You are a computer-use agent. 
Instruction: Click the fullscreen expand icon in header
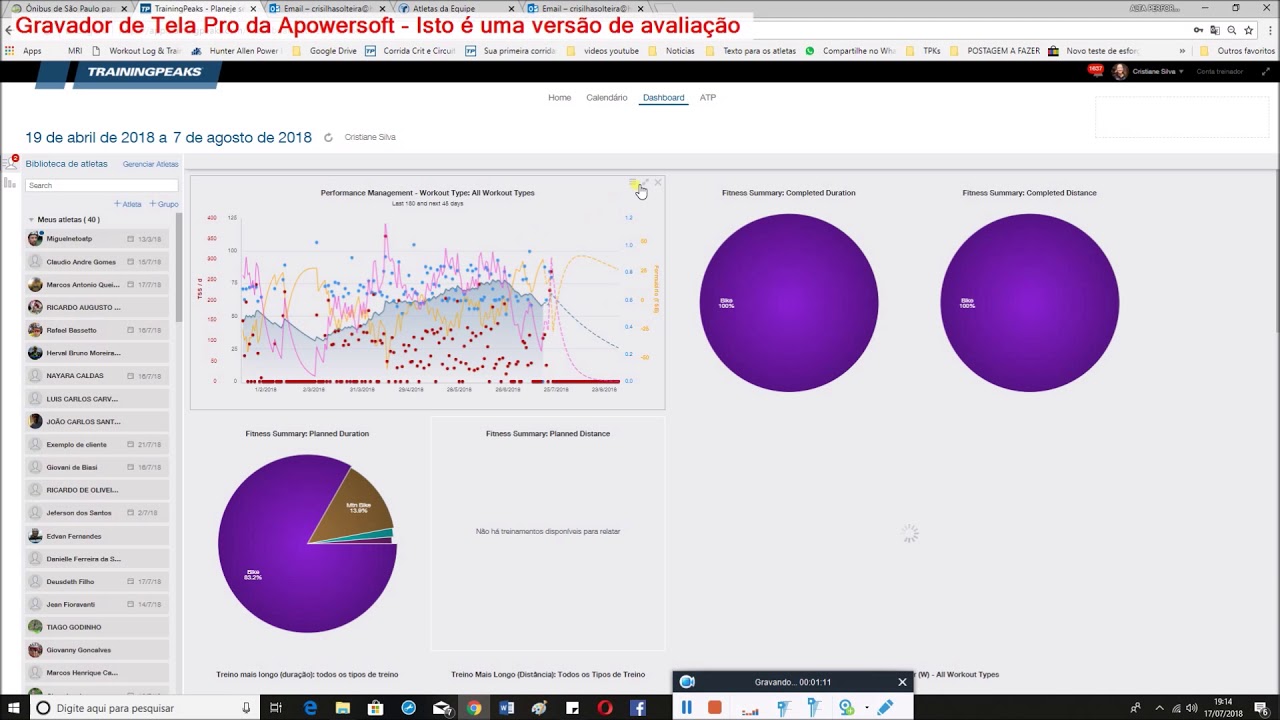1266,71
